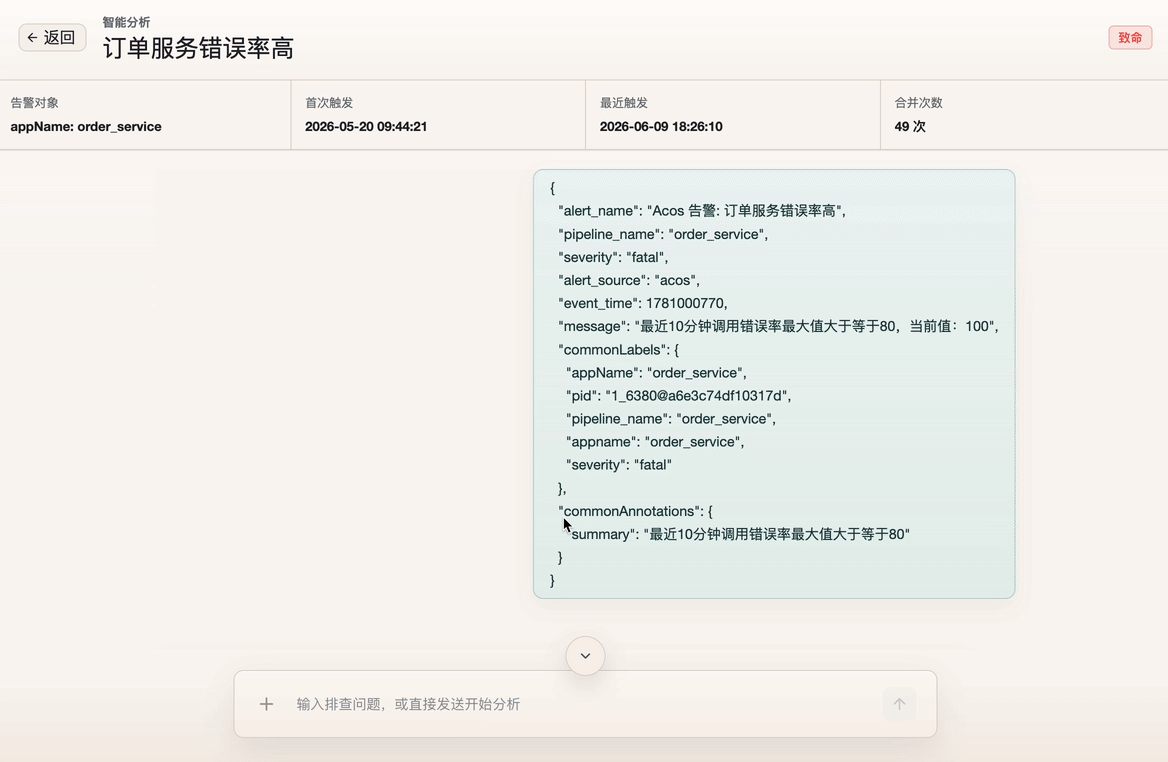Click the "appName": "order_service" line
The width and height of the screenshot is (1168, 762).
point(656,372)
